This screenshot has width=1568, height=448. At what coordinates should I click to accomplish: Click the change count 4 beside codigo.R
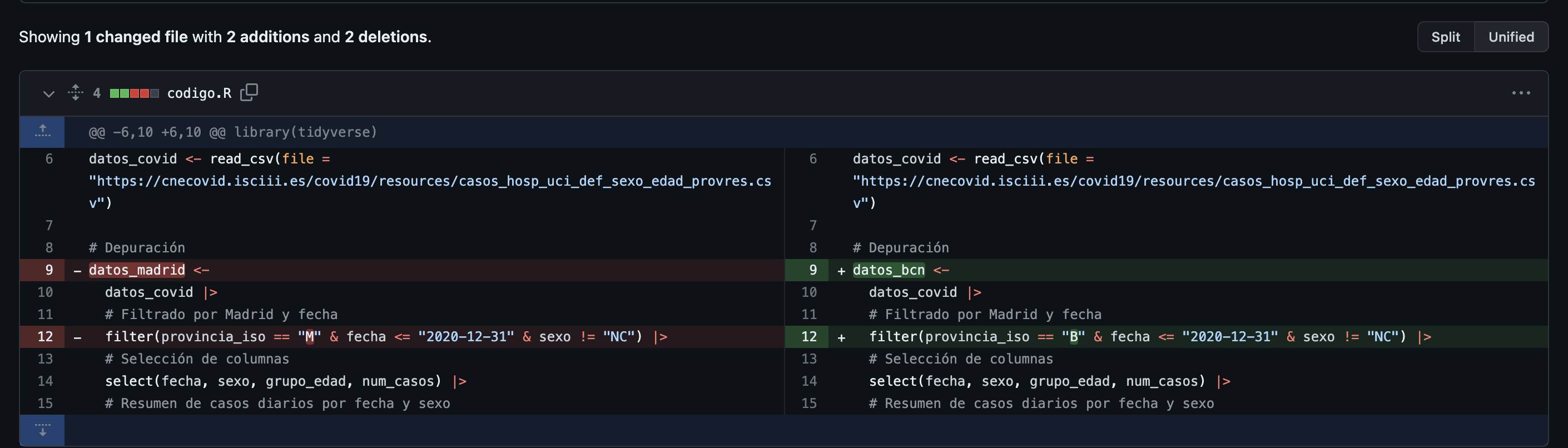coord(96,93)
